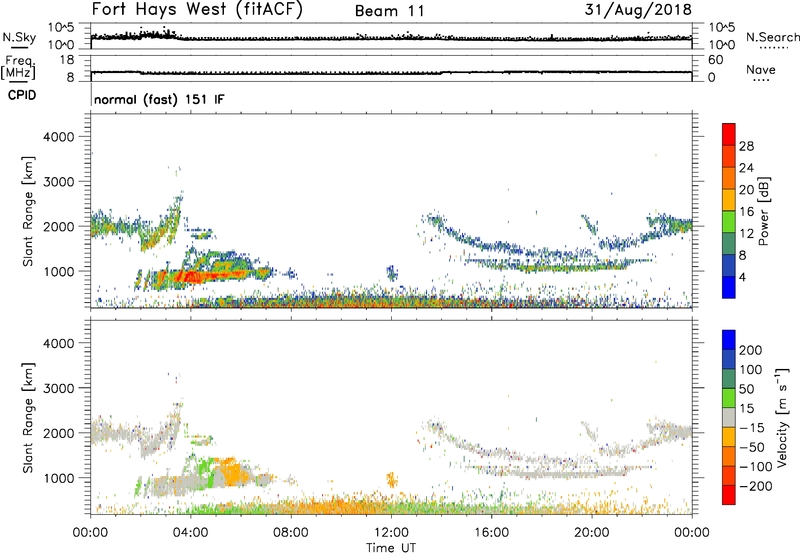The image size is (800, 554).
Task: Click the 'Fort Hays West (fitACF)' title
Action: (197, 10)
